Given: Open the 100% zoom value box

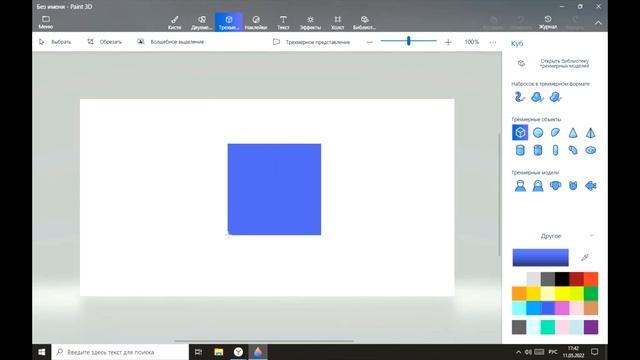Looking at the screenshot, I should click(x=471, y=42).
